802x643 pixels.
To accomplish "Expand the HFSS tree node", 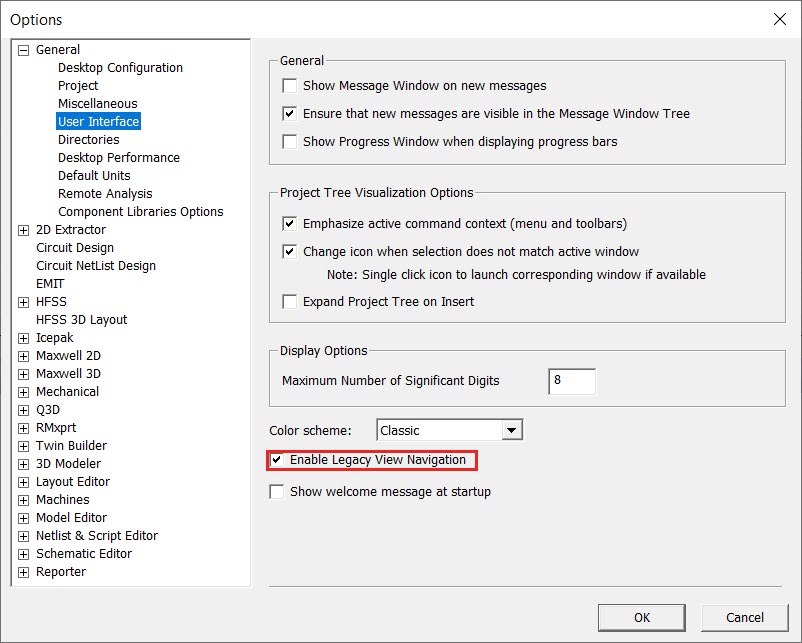I will (x=23, y=301).
